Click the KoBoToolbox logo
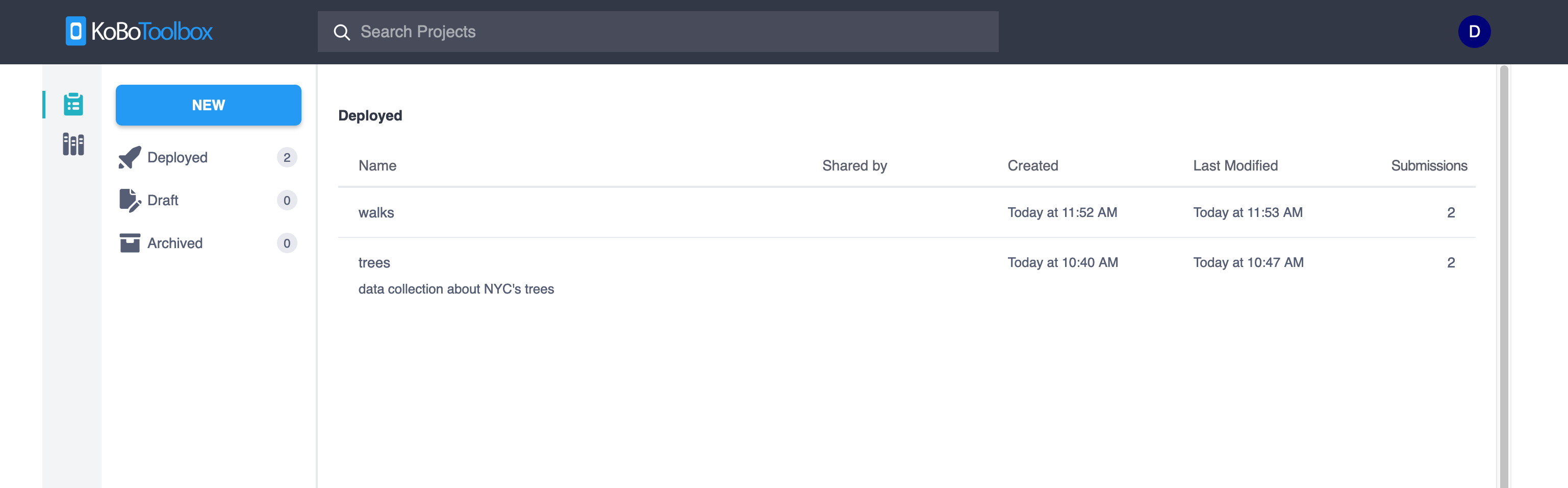This screenshot has width=1568, height=488. coord(139,31)
